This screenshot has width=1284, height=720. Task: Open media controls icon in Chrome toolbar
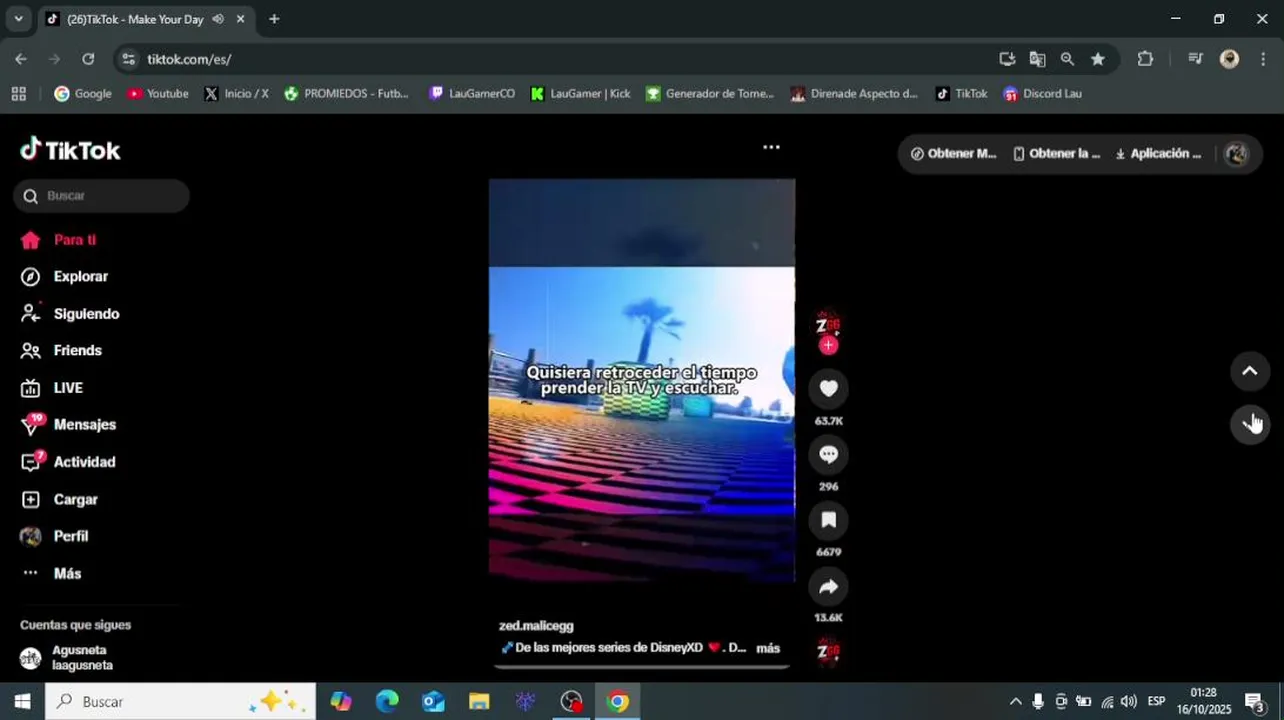click(x=1195, y=59)
